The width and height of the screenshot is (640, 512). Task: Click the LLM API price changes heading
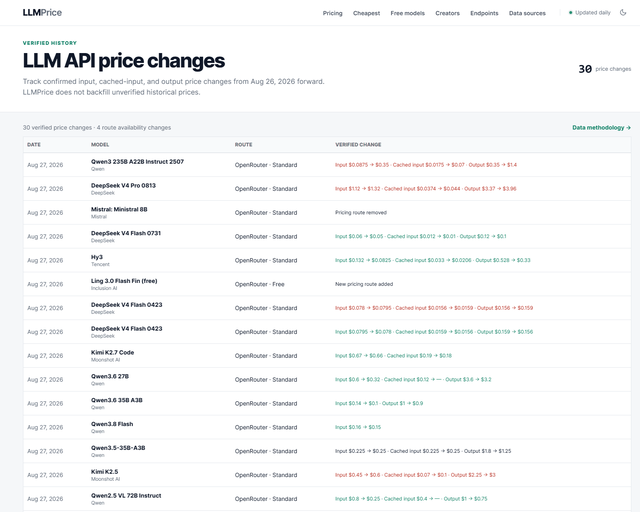click(x=124, y=61)
